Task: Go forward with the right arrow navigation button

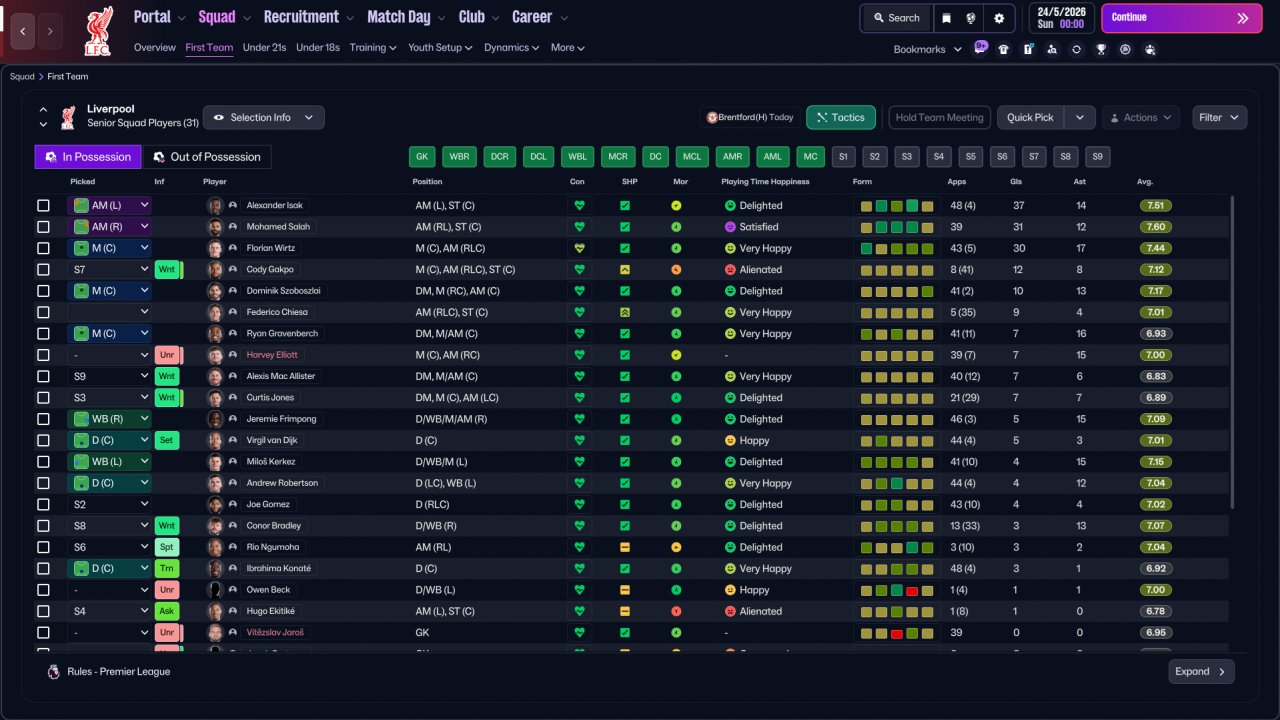Action: click(50, 31)
